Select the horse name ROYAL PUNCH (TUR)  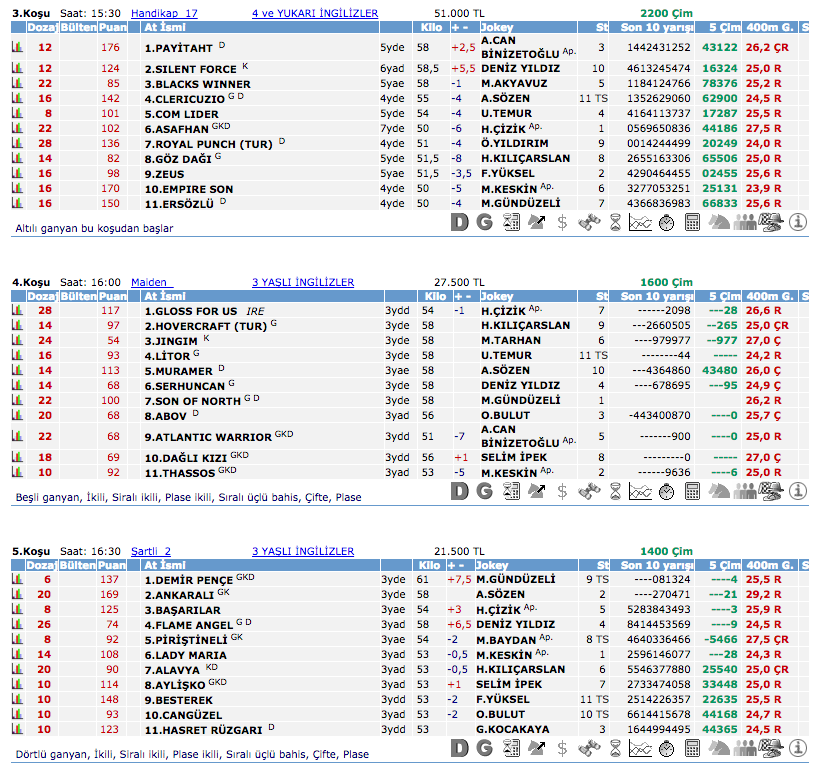click(x=208, y=143)
